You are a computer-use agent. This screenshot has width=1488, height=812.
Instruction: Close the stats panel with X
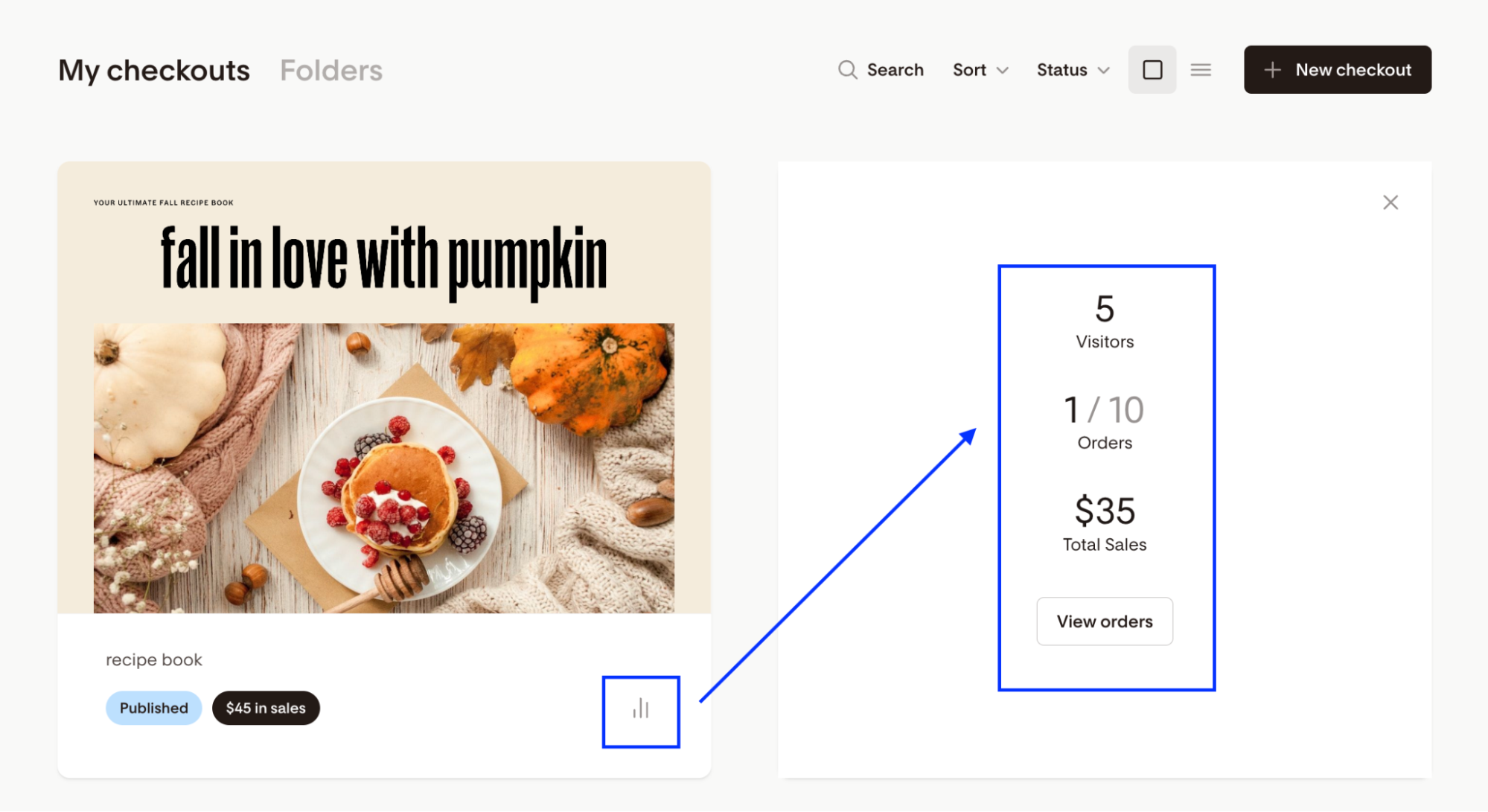click(1390, 202)
